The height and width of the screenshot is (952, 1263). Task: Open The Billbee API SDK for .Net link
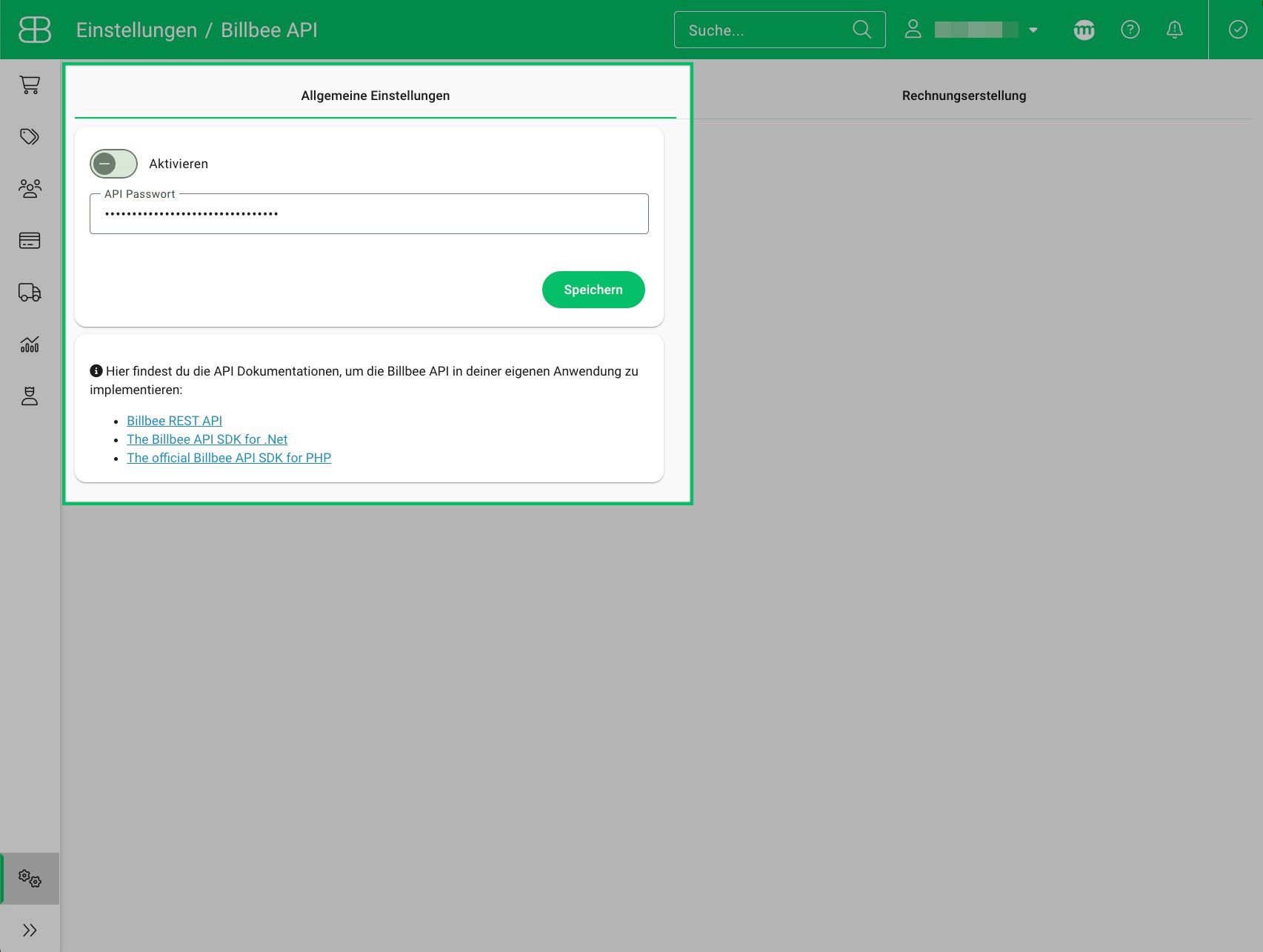point(207,439)
